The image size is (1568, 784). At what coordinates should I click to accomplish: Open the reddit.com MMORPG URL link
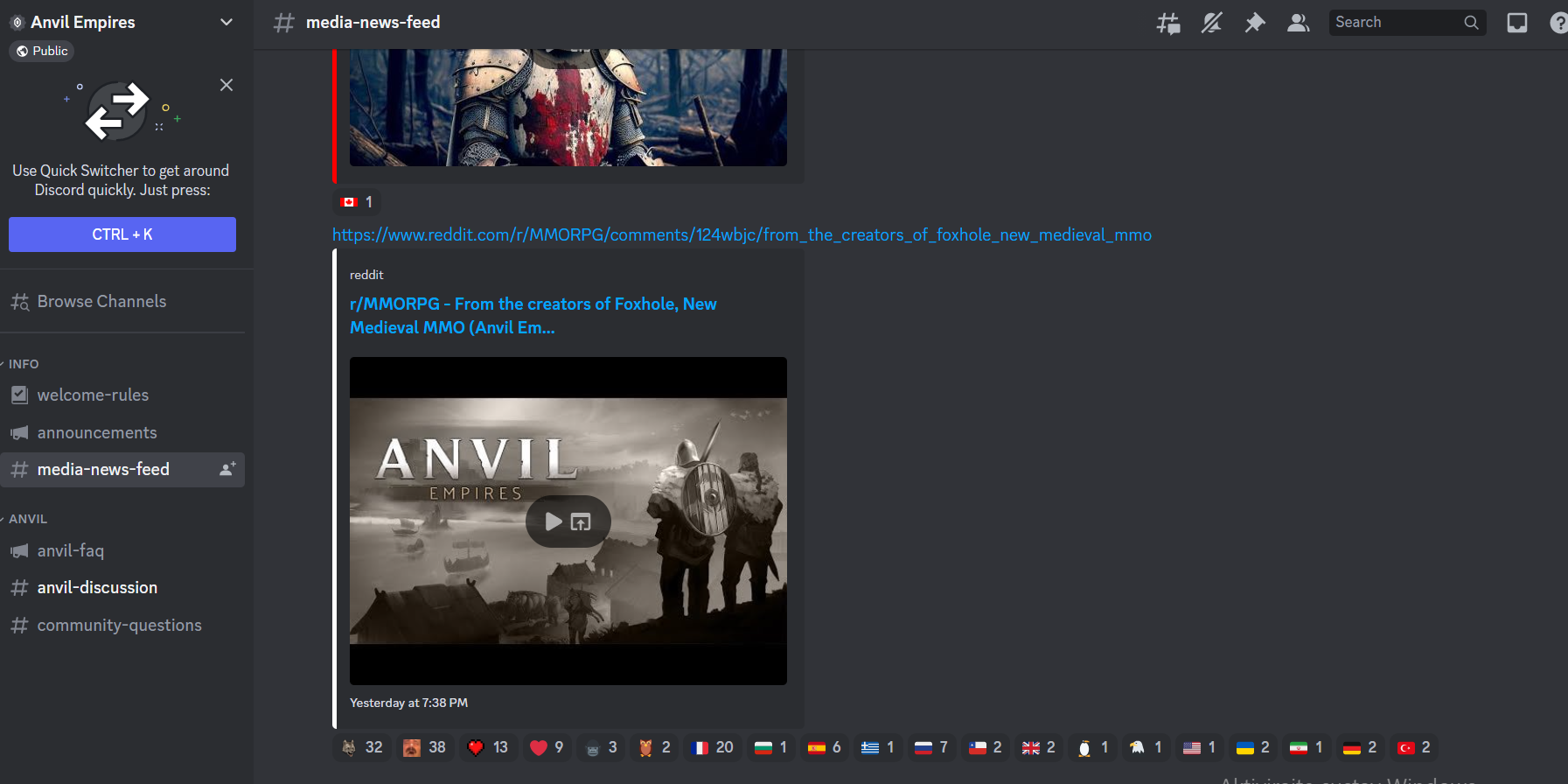click(742, 235)
